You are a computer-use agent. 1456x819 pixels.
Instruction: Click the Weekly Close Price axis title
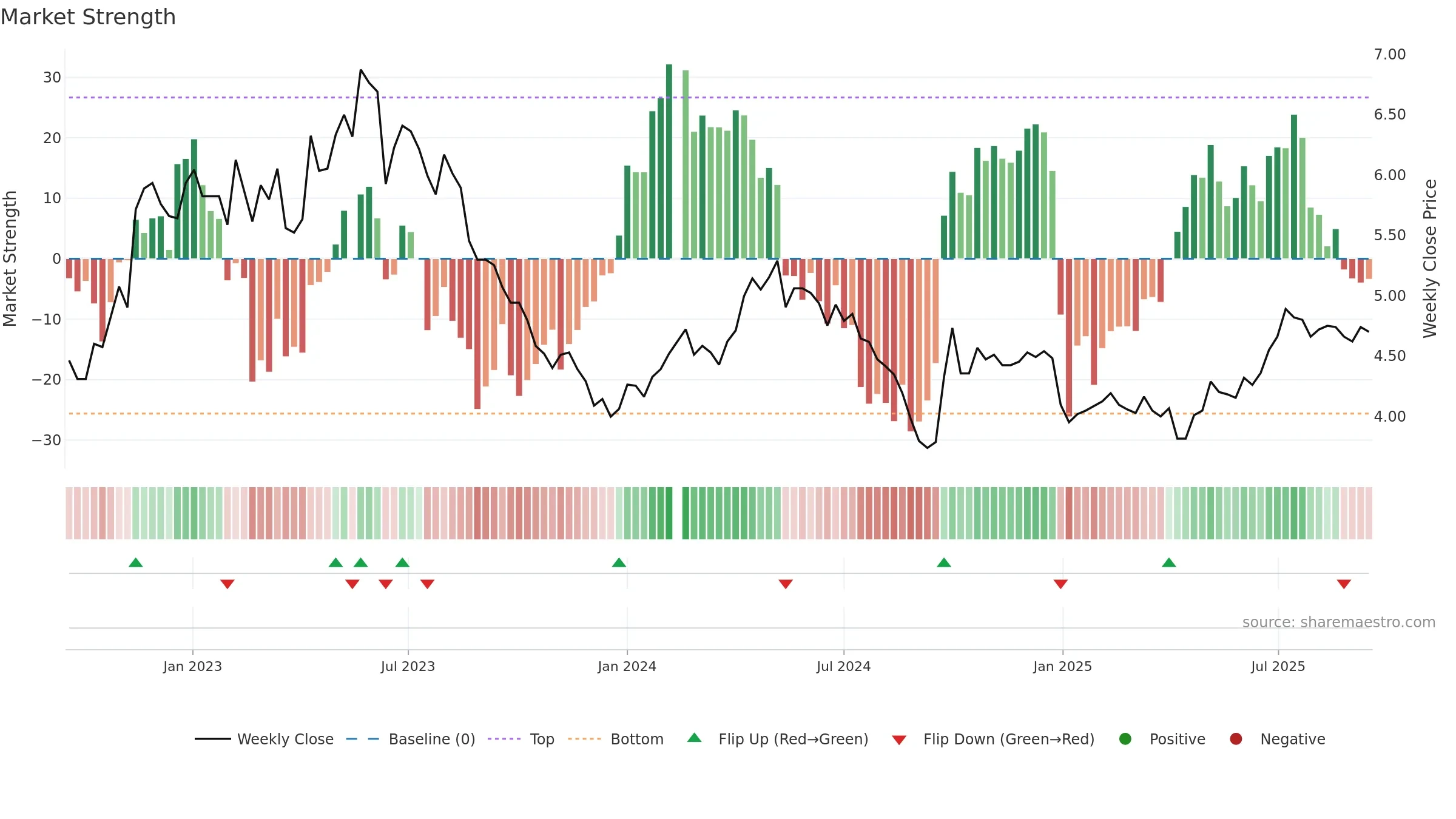point(1430,258)
